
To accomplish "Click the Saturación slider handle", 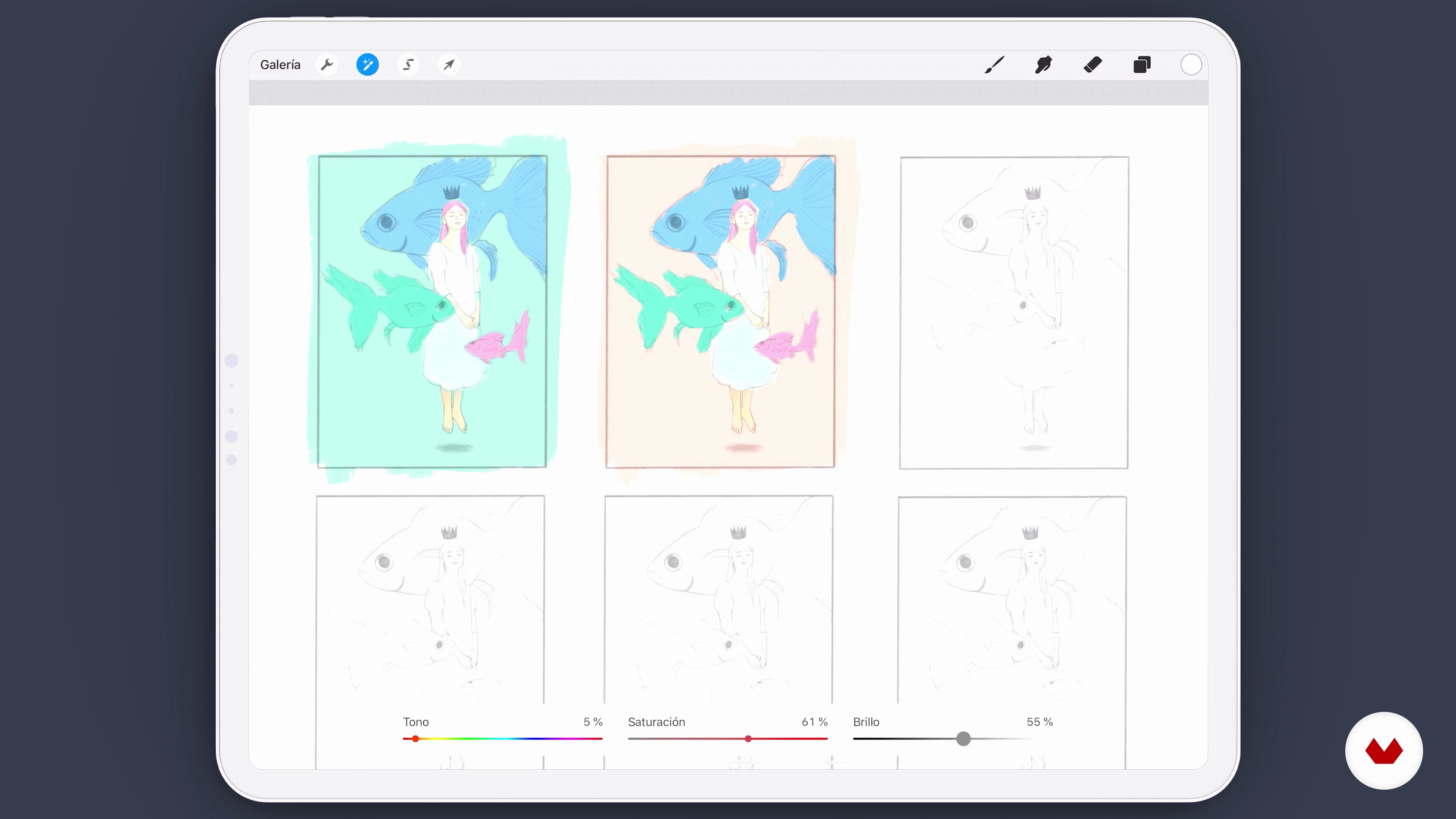I will tap(748, 739).
